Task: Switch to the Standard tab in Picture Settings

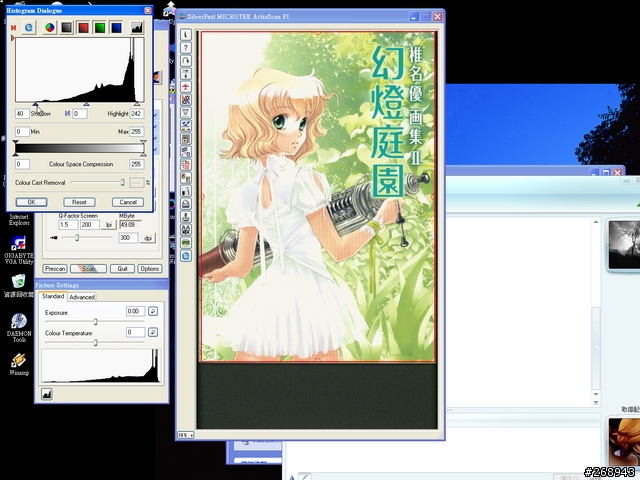Action: [x=53, y=296]
